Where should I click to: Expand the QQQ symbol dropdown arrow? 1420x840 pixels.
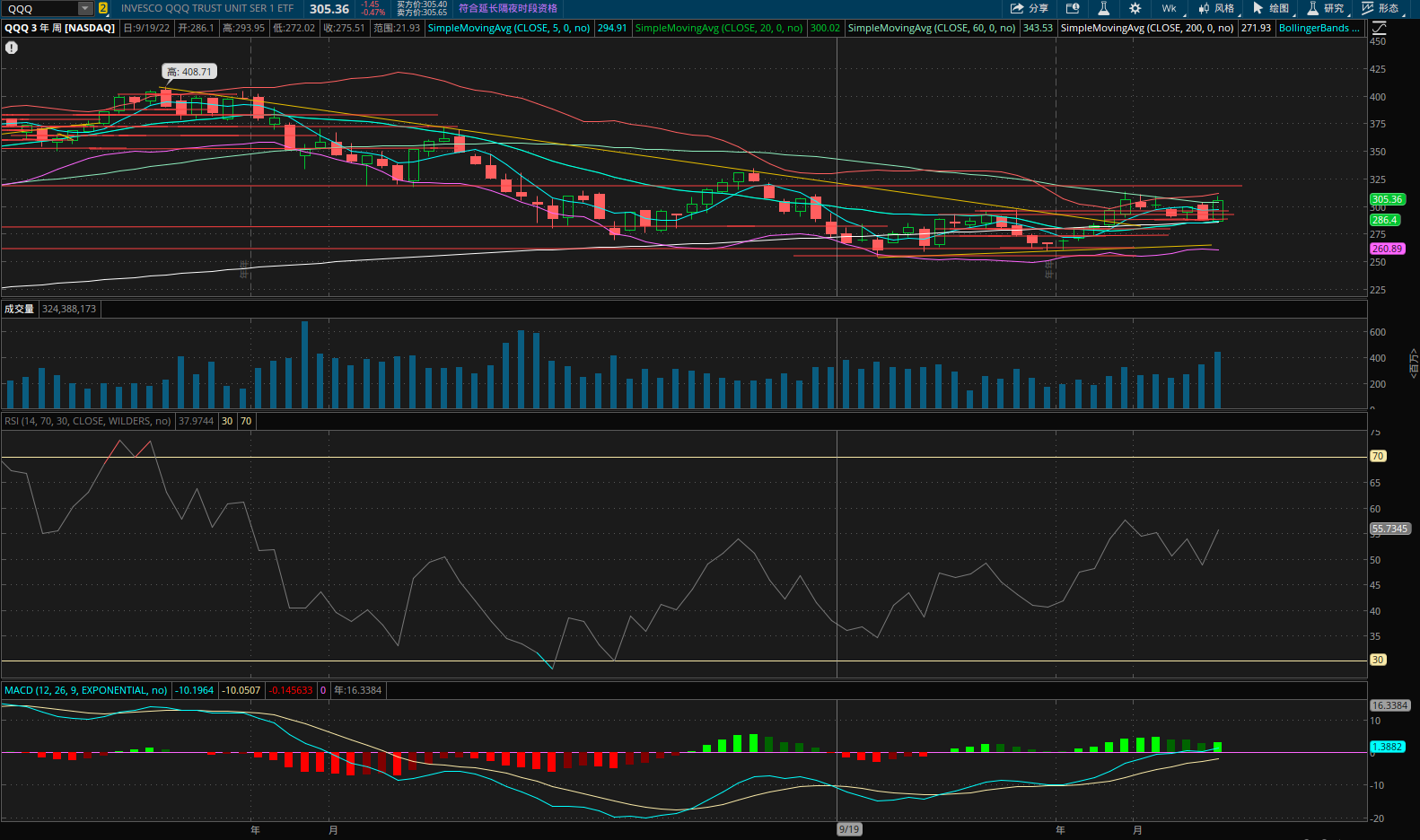tap(85, 8)
